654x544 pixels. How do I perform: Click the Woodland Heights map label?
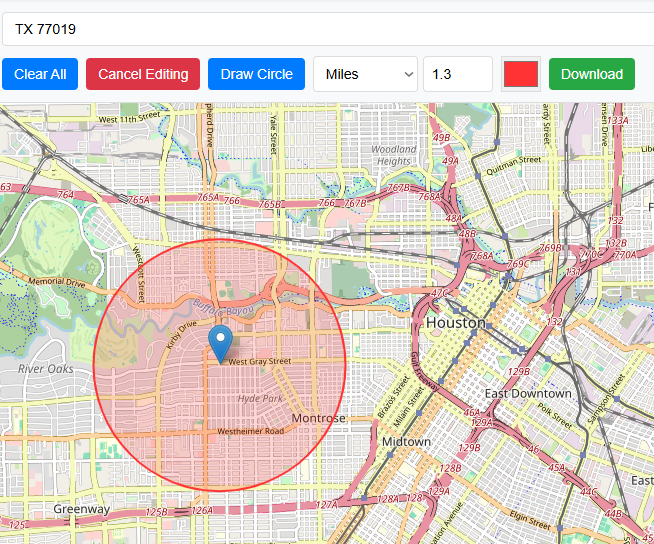click(394, 155)
